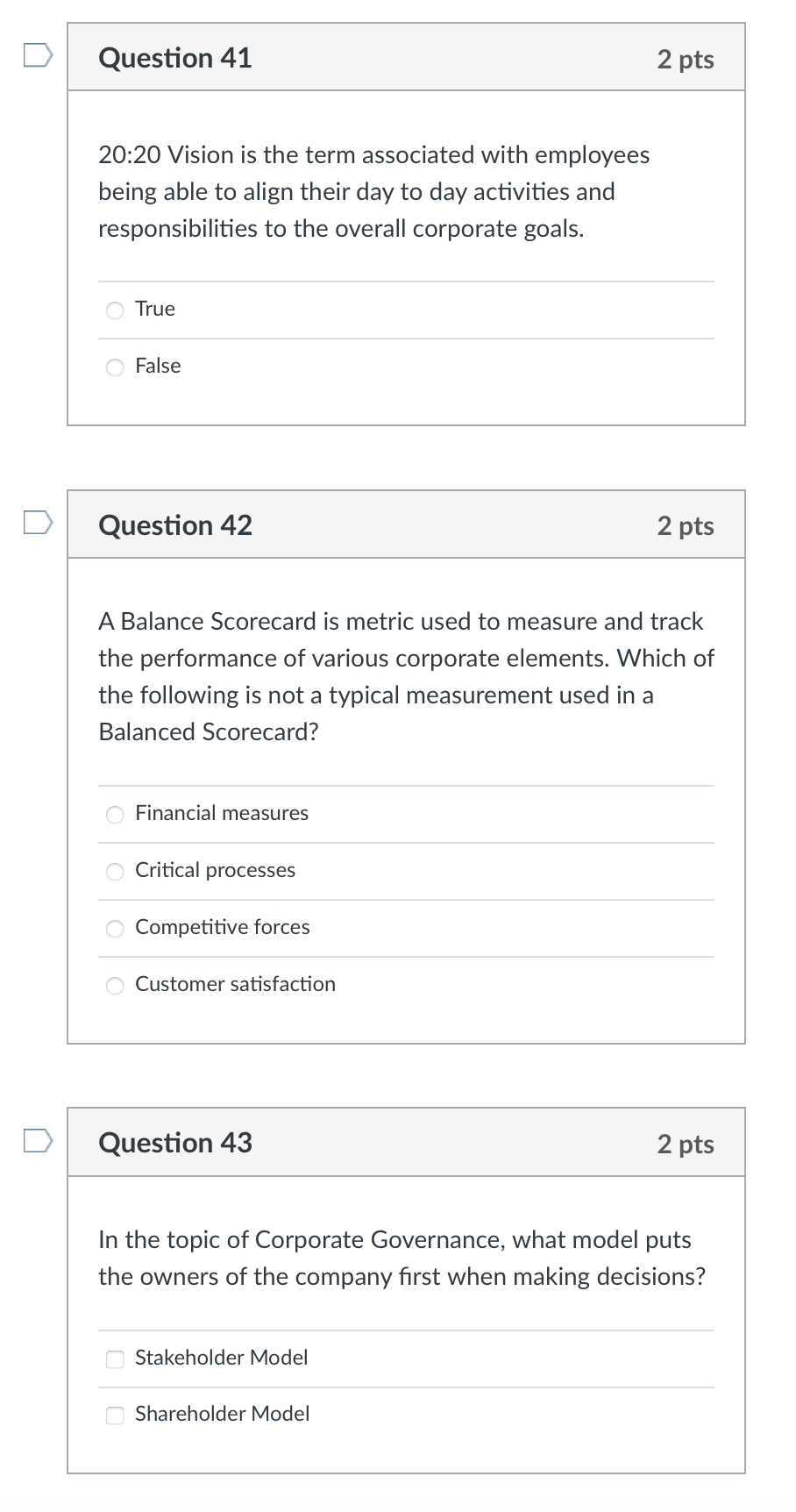
Task: Check the Shareholder Model checkbox
Action: tap(115, 1416)
